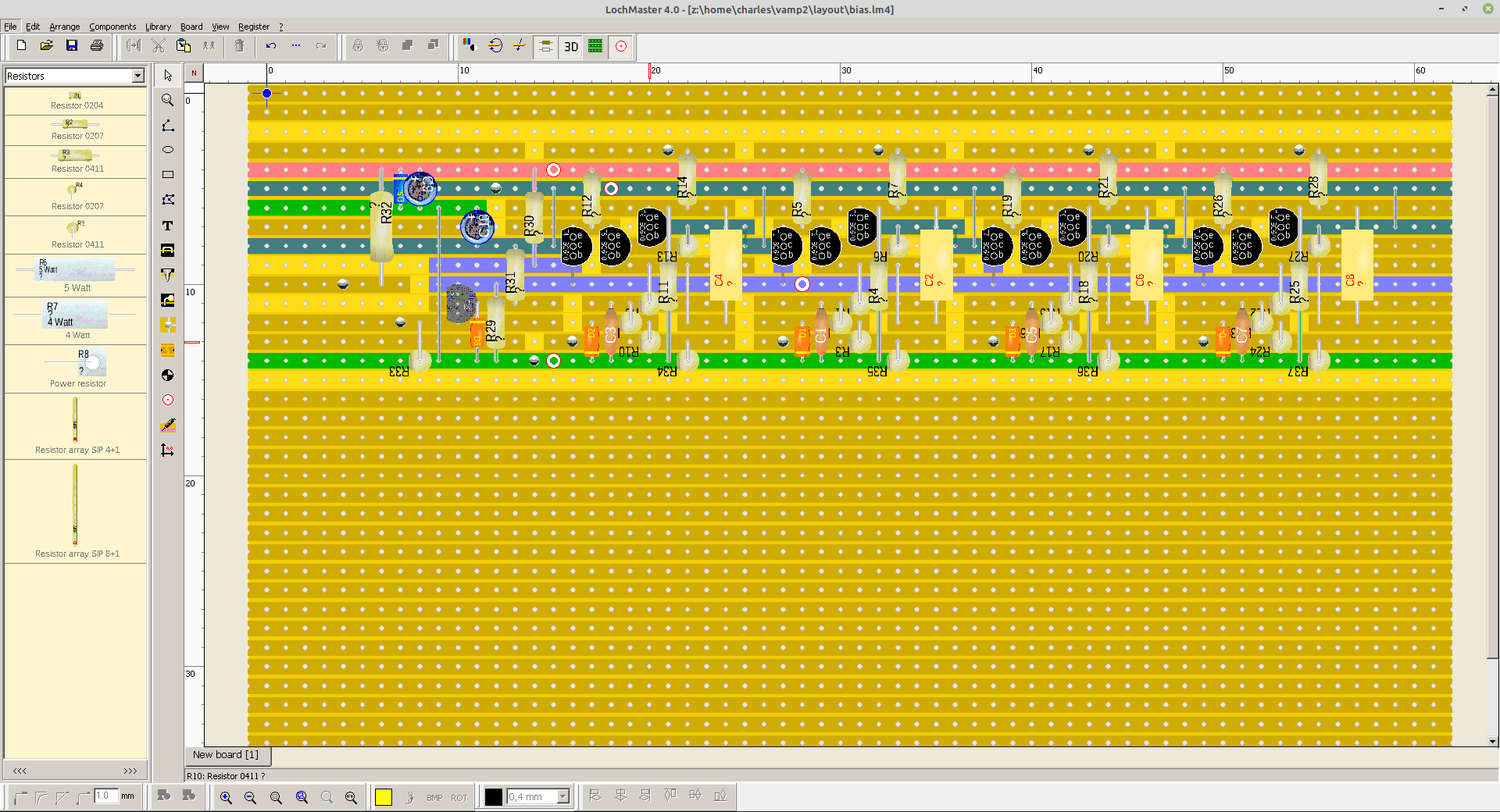Select the magnifier zoom tool
Image resolution: width=1500 pixels, height=812 pixels.
tap(168, 101)
